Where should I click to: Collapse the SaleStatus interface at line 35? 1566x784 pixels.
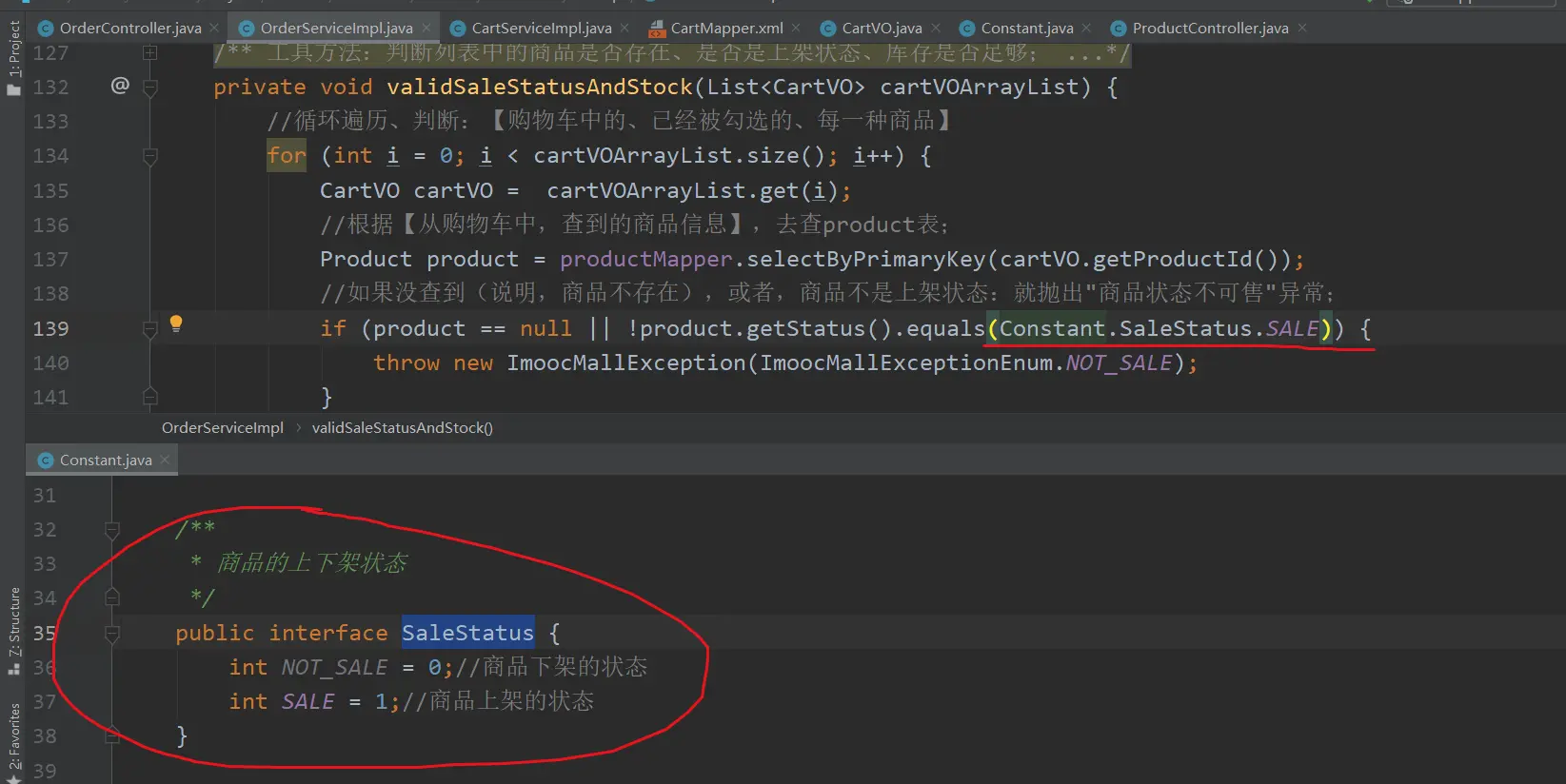[111, 633]
